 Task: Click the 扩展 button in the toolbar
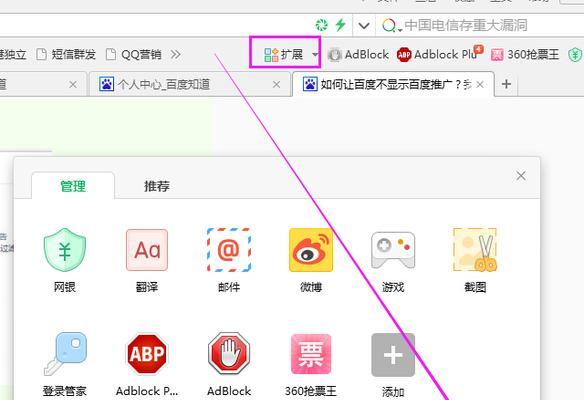pyautogui.click(x=284, y=55)
